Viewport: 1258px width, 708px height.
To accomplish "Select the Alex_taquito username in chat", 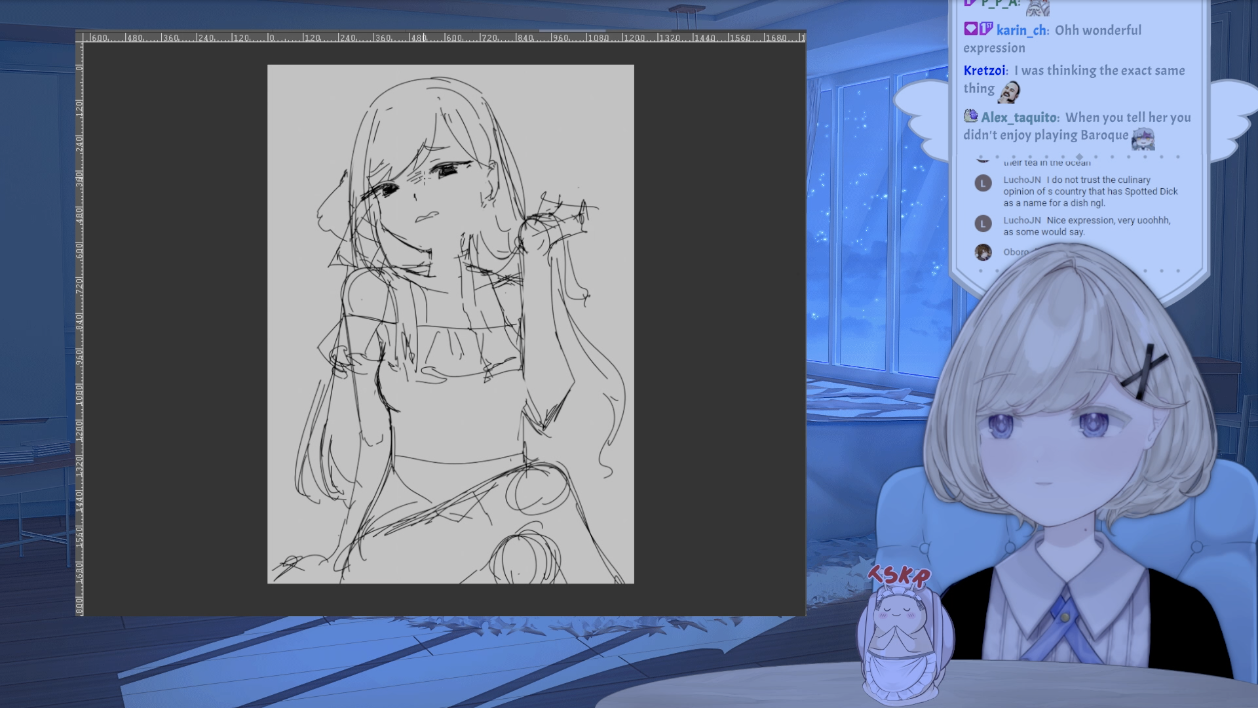I will coord(1019,118).
